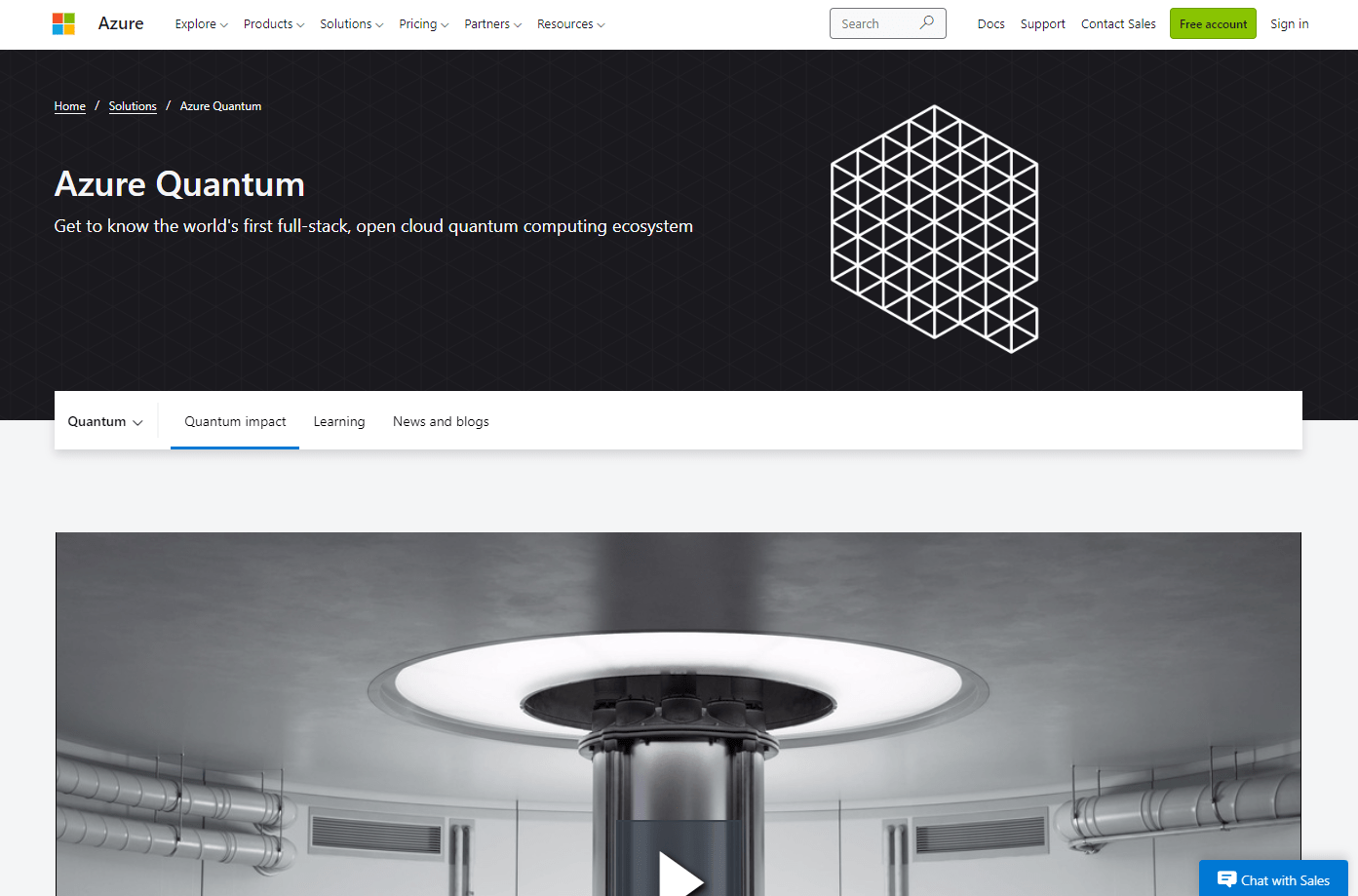
Task: Switch to the News and blogs tab
Action: tap(440, 420)
